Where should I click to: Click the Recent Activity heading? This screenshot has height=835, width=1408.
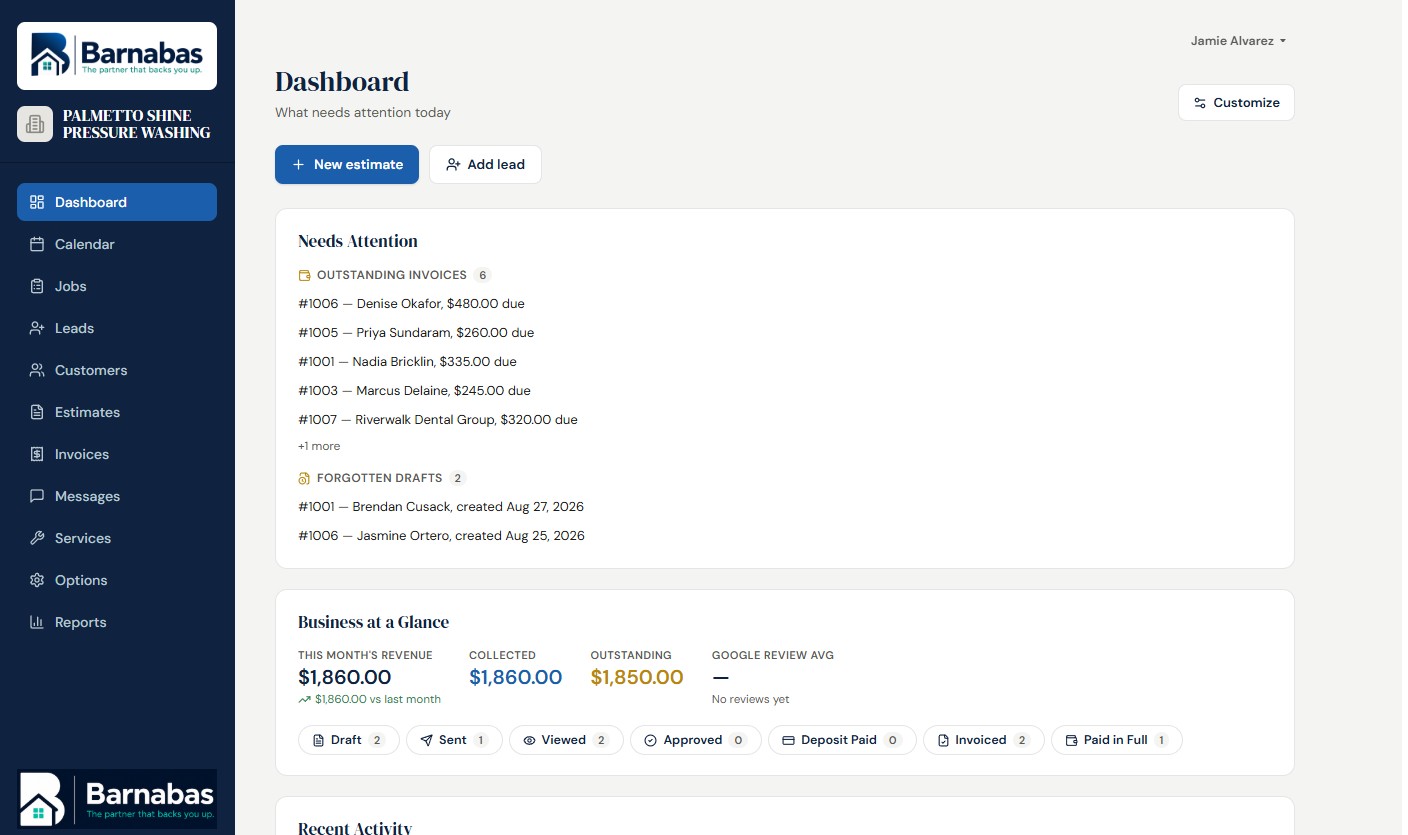click(x=355, y=828)
